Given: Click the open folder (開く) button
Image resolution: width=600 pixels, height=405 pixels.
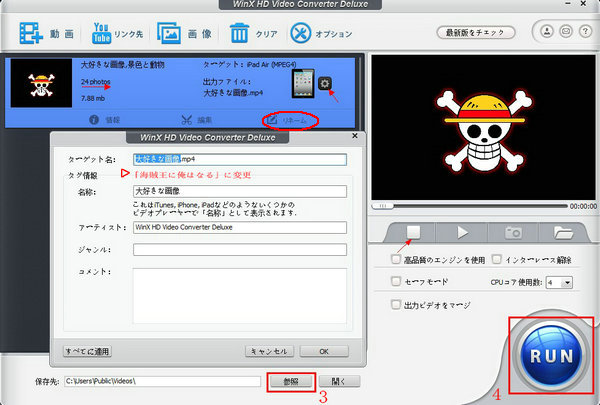Looking at the screenshot, I should coord(339,382).
